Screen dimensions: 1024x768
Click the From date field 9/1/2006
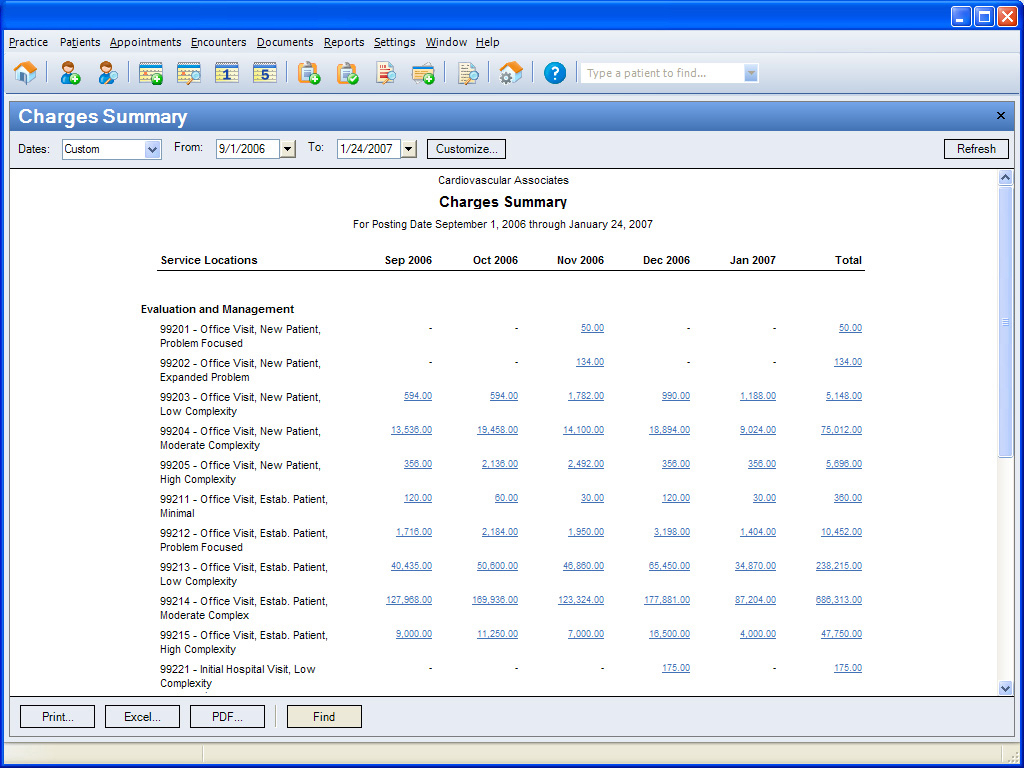(248, 149)
